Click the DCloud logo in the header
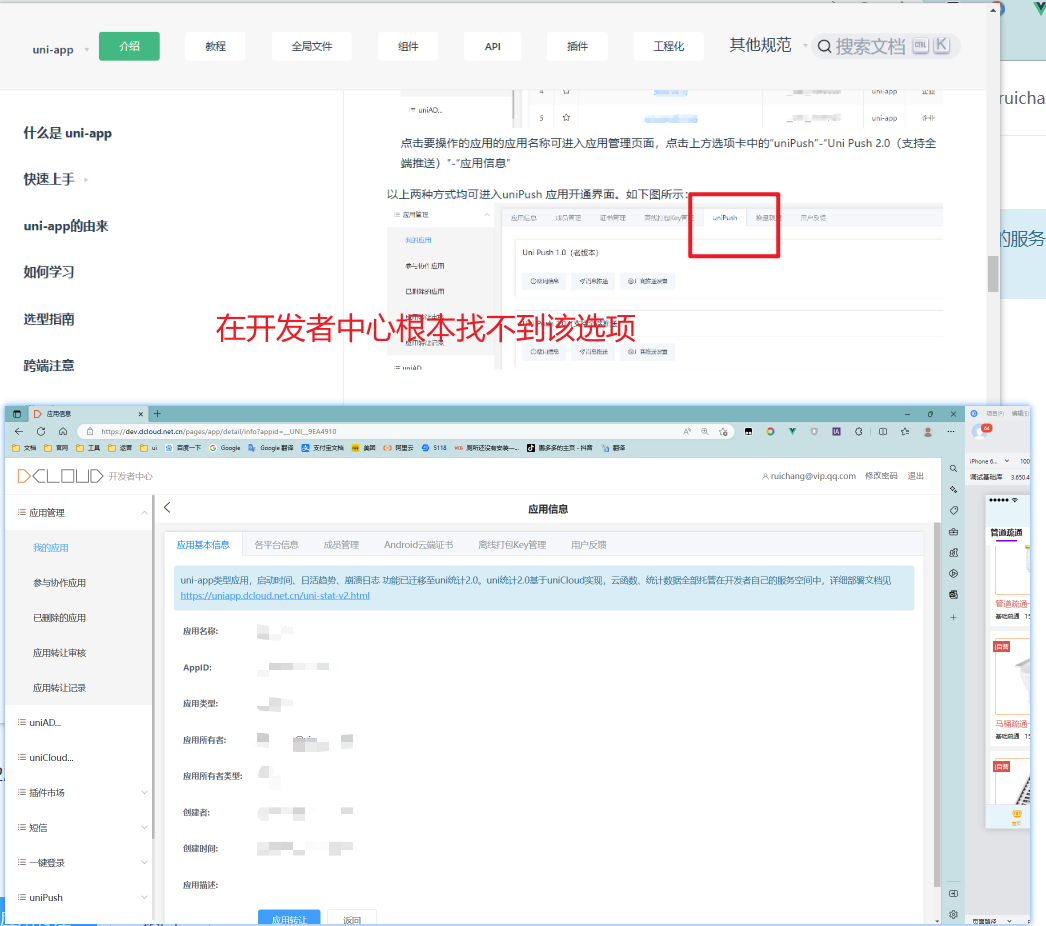1046x926 pixels. pos(60,476)
